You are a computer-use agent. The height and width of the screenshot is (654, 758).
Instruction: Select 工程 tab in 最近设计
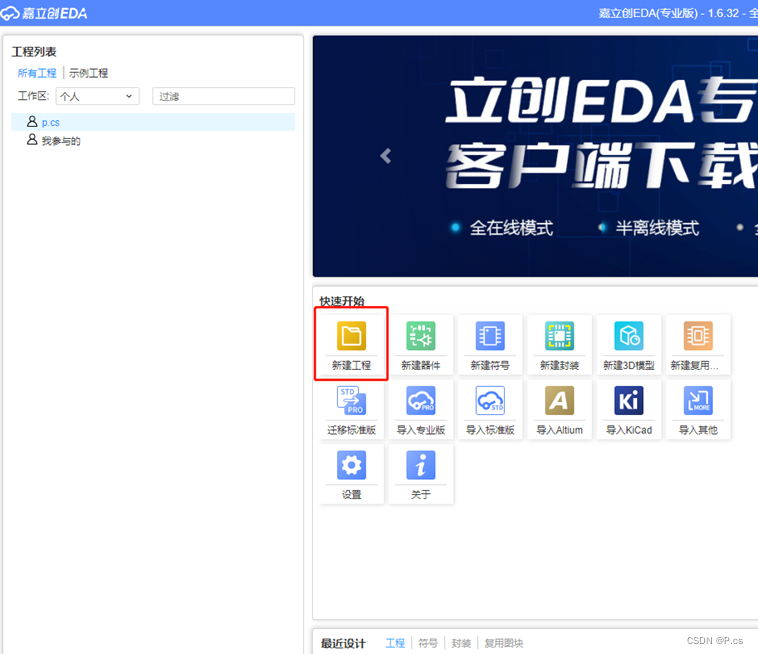click(395, 643)
